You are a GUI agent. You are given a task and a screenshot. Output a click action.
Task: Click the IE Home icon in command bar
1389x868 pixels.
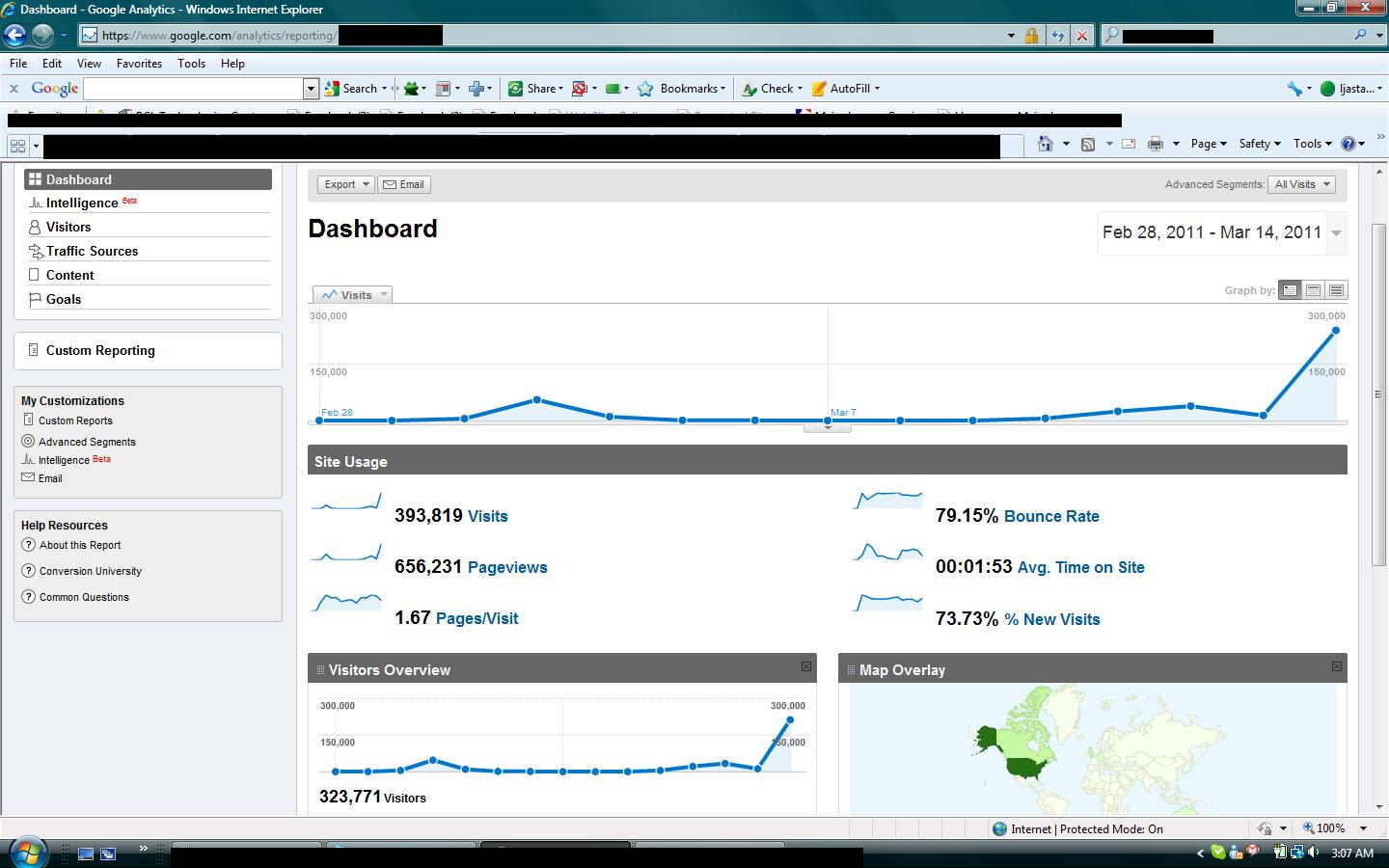click(x=1045, y=144)
